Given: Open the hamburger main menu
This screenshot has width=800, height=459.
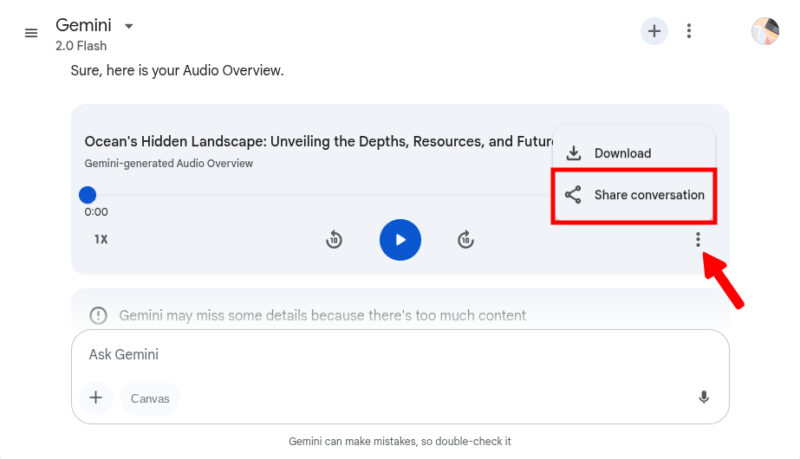Looking at the screenshot, I should (31, 33).
